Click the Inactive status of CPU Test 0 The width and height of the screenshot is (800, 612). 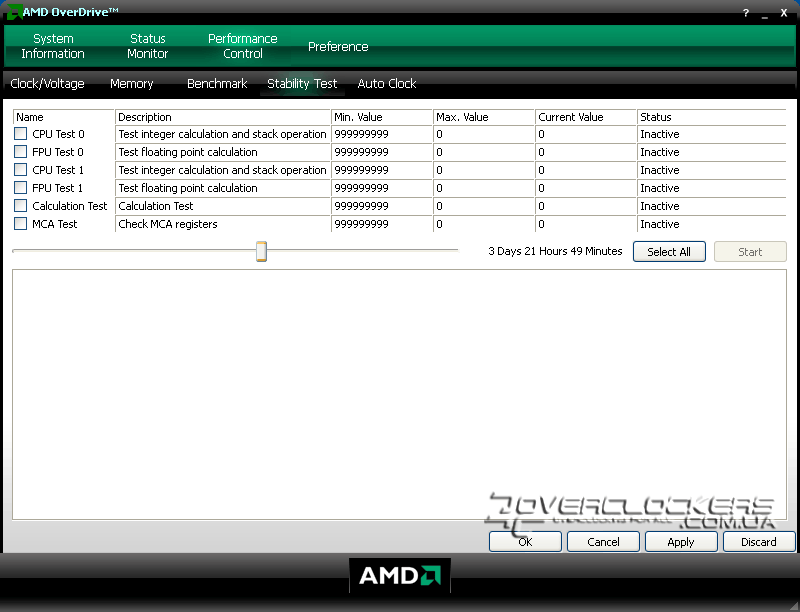(660, 134)
